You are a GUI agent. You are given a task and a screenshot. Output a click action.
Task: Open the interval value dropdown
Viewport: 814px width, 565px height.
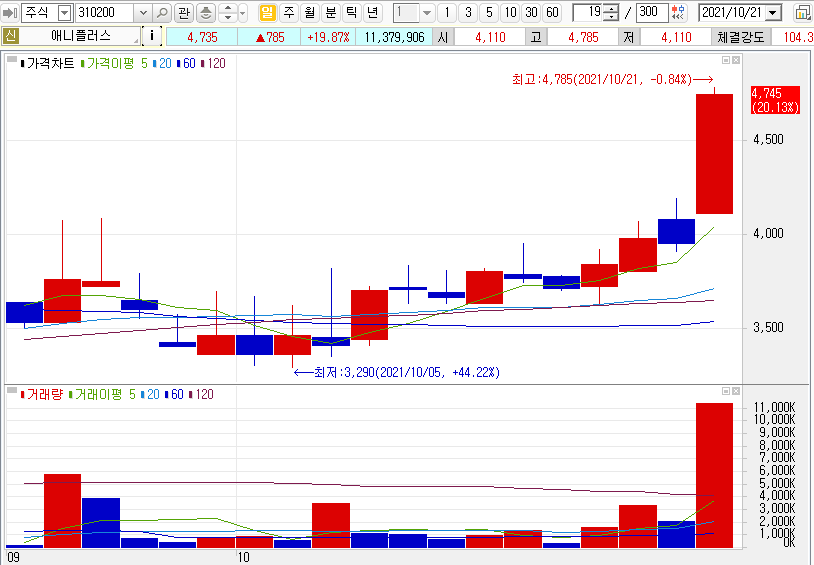[x=427, y=12]
